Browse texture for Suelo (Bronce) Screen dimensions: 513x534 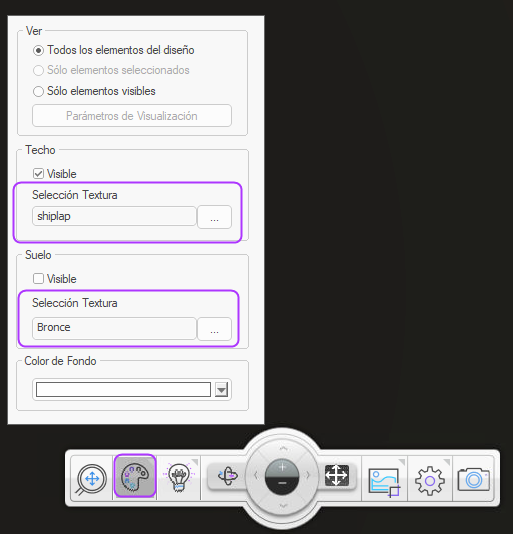click(214, 329)
